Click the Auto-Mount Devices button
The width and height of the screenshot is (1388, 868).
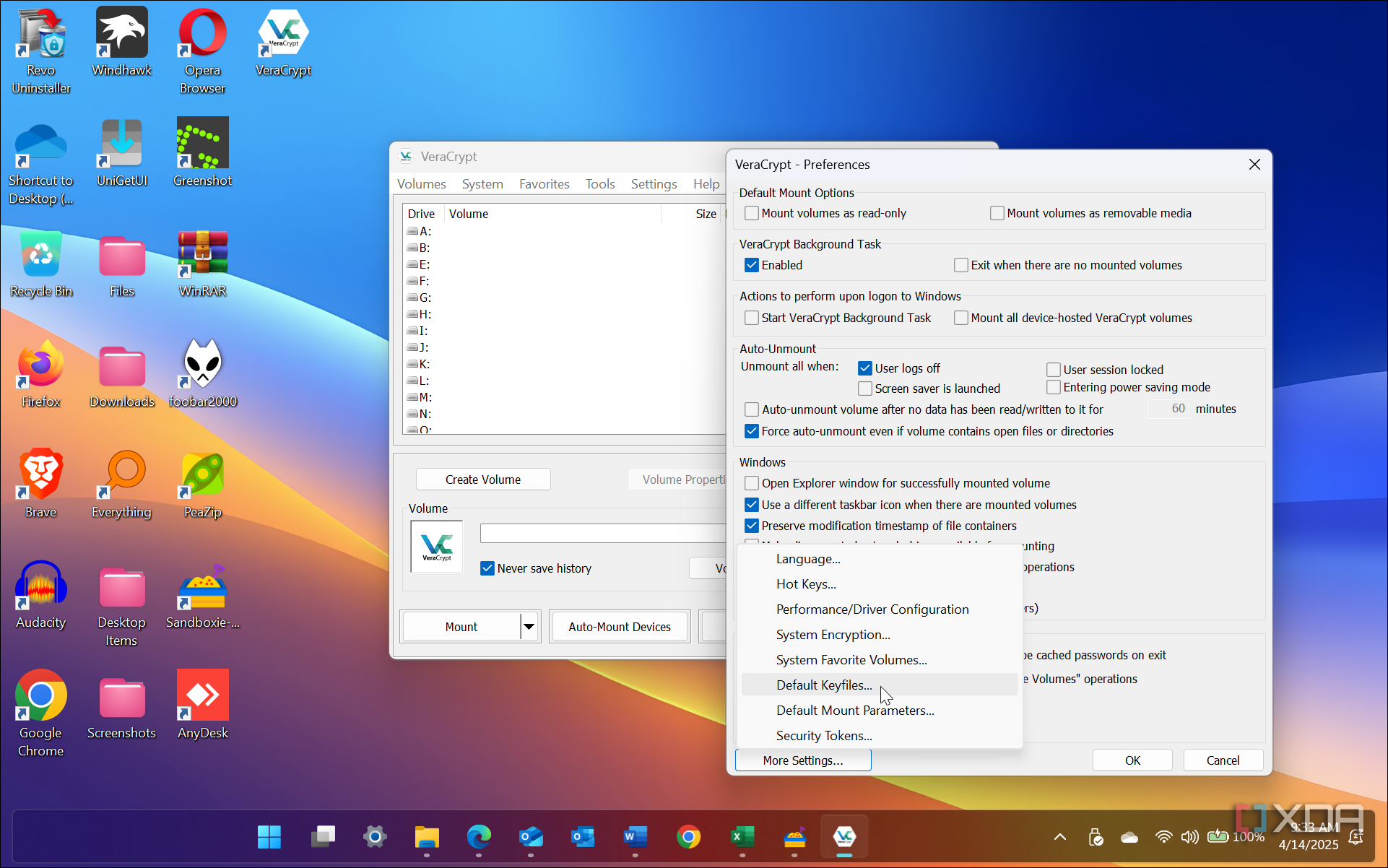tap(619, 627)
